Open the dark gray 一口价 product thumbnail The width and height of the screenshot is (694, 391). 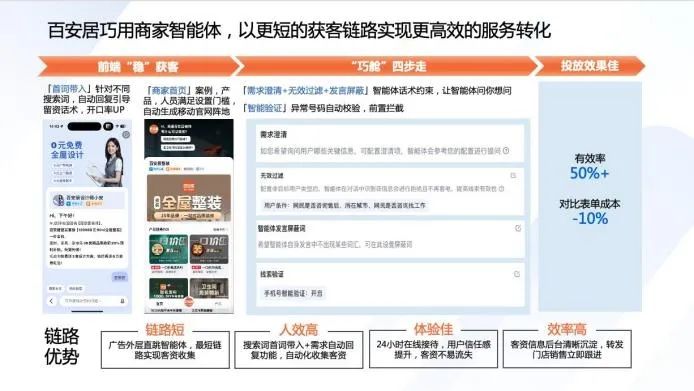(x=209, y=249)
